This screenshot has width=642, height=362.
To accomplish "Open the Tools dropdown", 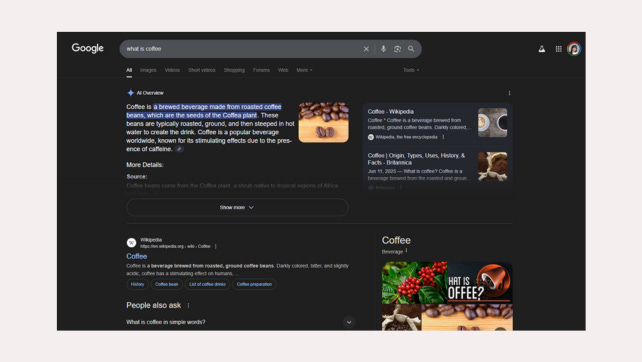I will click(x=411, y=70).
